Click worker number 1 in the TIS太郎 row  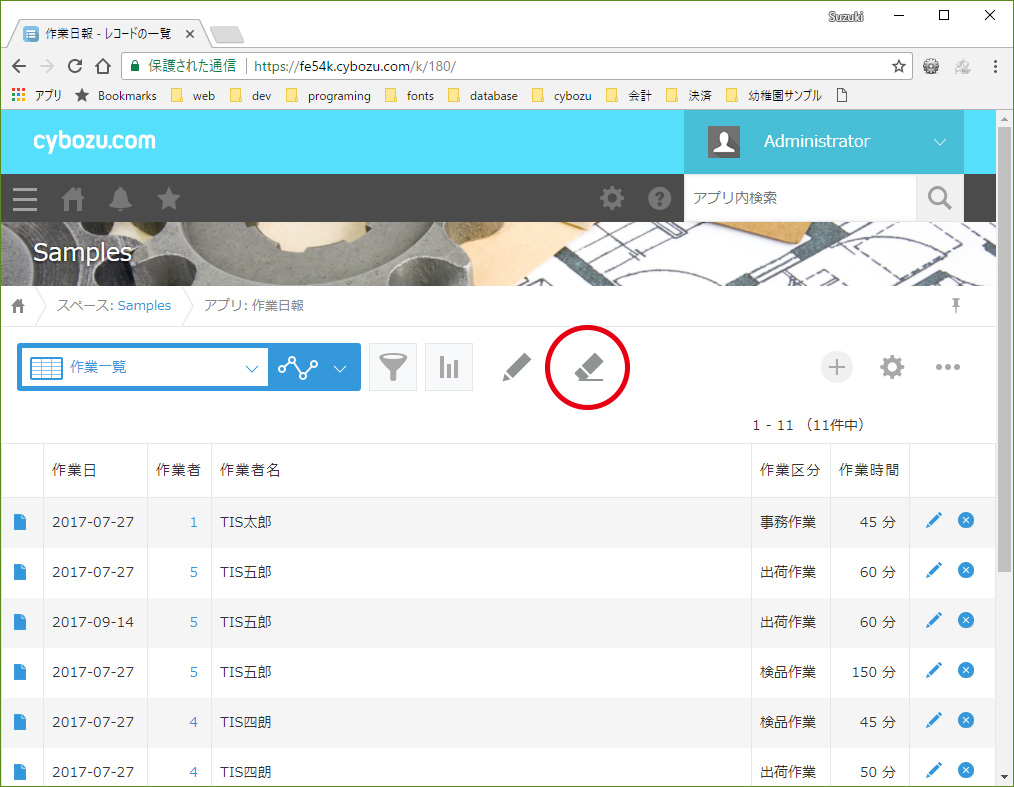pyautogui.click(x=193, y=522)
